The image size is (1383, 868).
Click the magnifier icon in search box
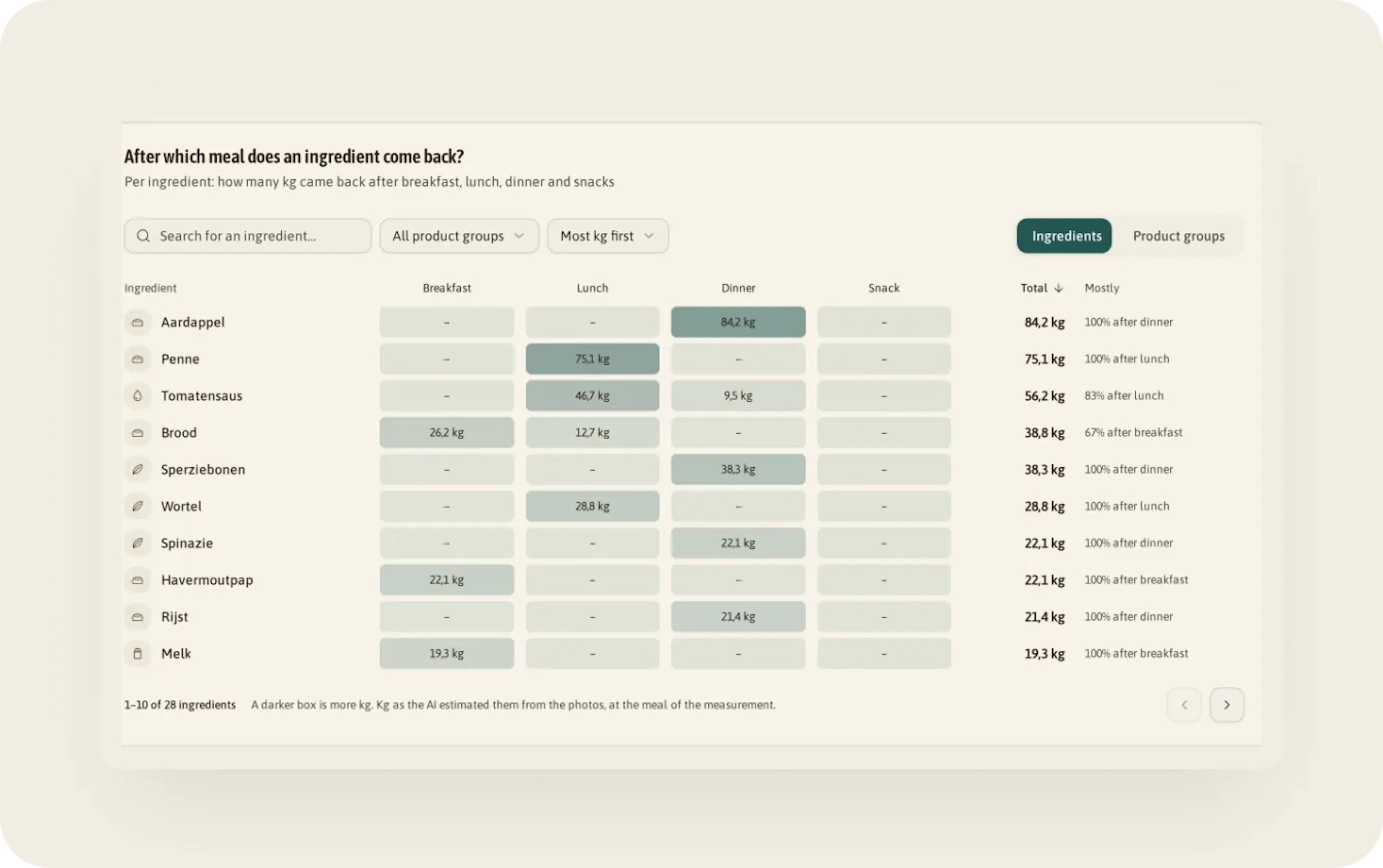143,236
